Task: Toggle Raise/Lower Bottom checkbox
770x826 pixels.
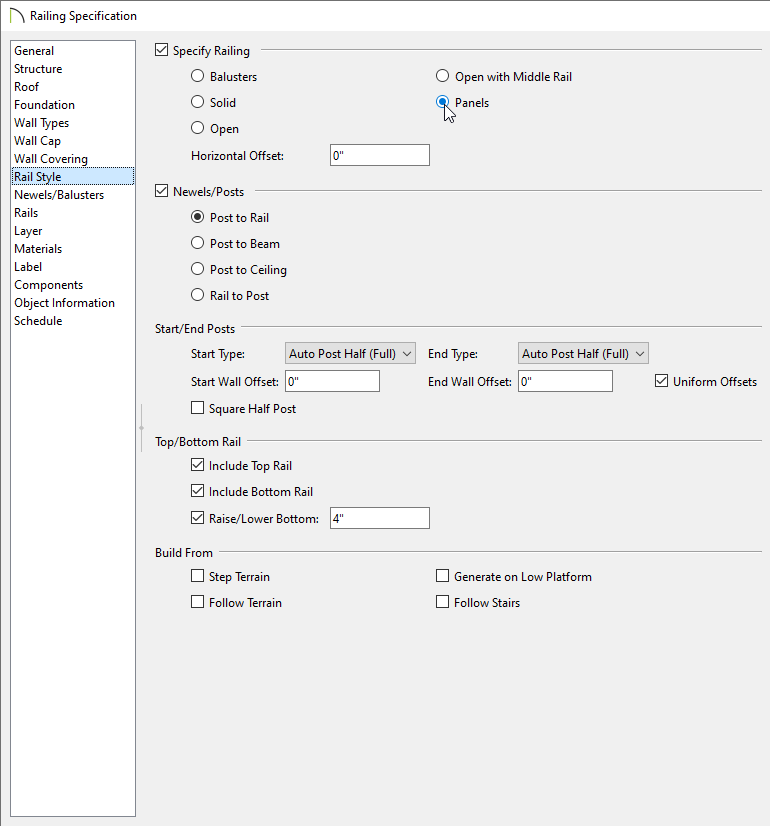Action: [198, 518]
